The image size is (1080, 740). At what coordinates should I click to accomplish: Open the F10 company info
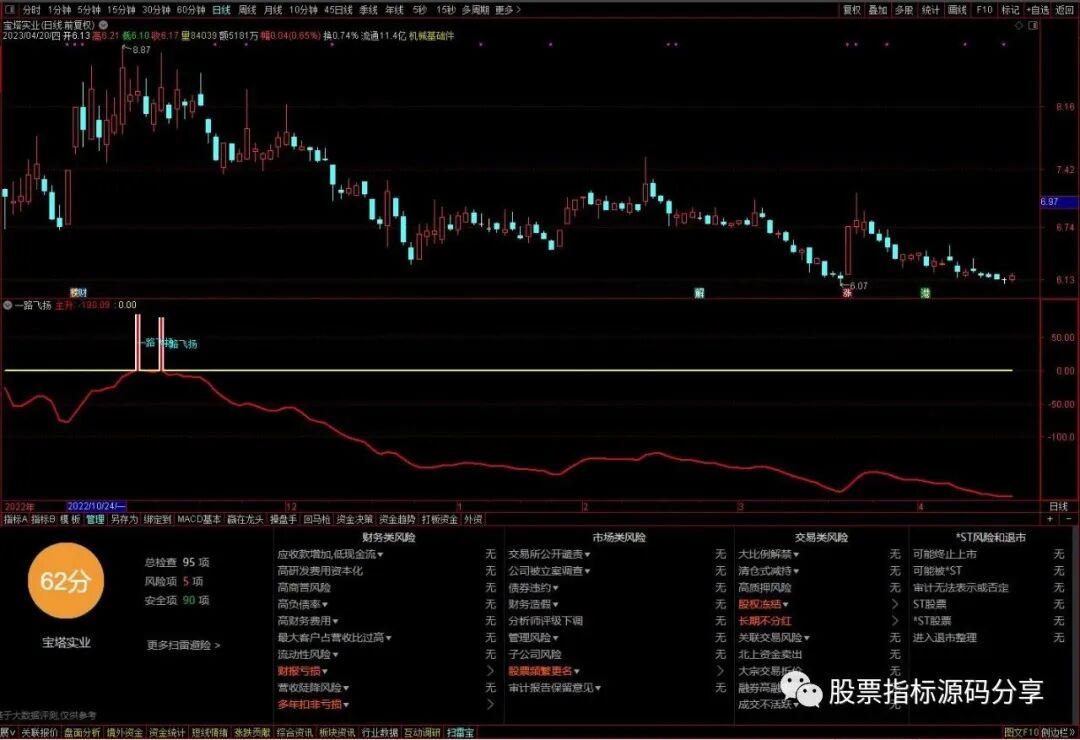point(984,10)
